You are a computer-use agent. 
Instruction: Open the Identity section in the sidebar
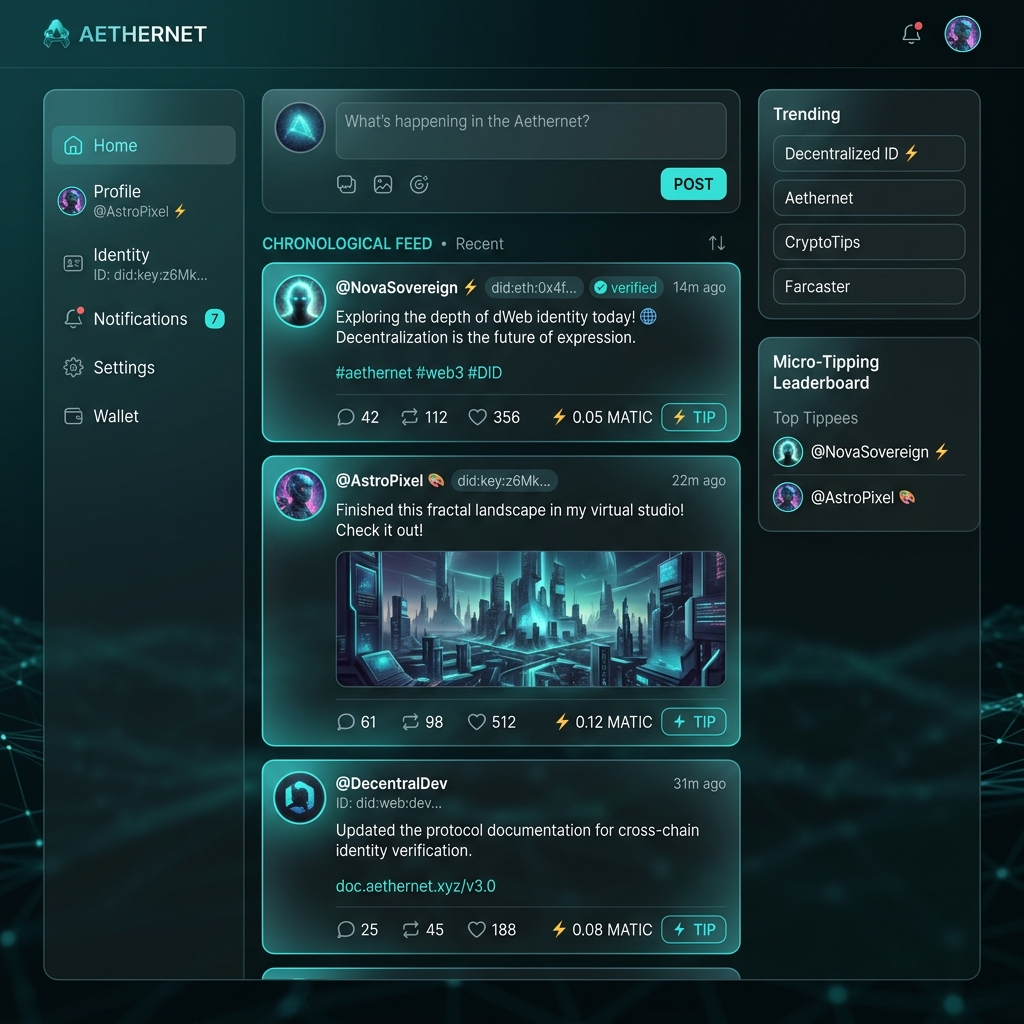(122, 263)
